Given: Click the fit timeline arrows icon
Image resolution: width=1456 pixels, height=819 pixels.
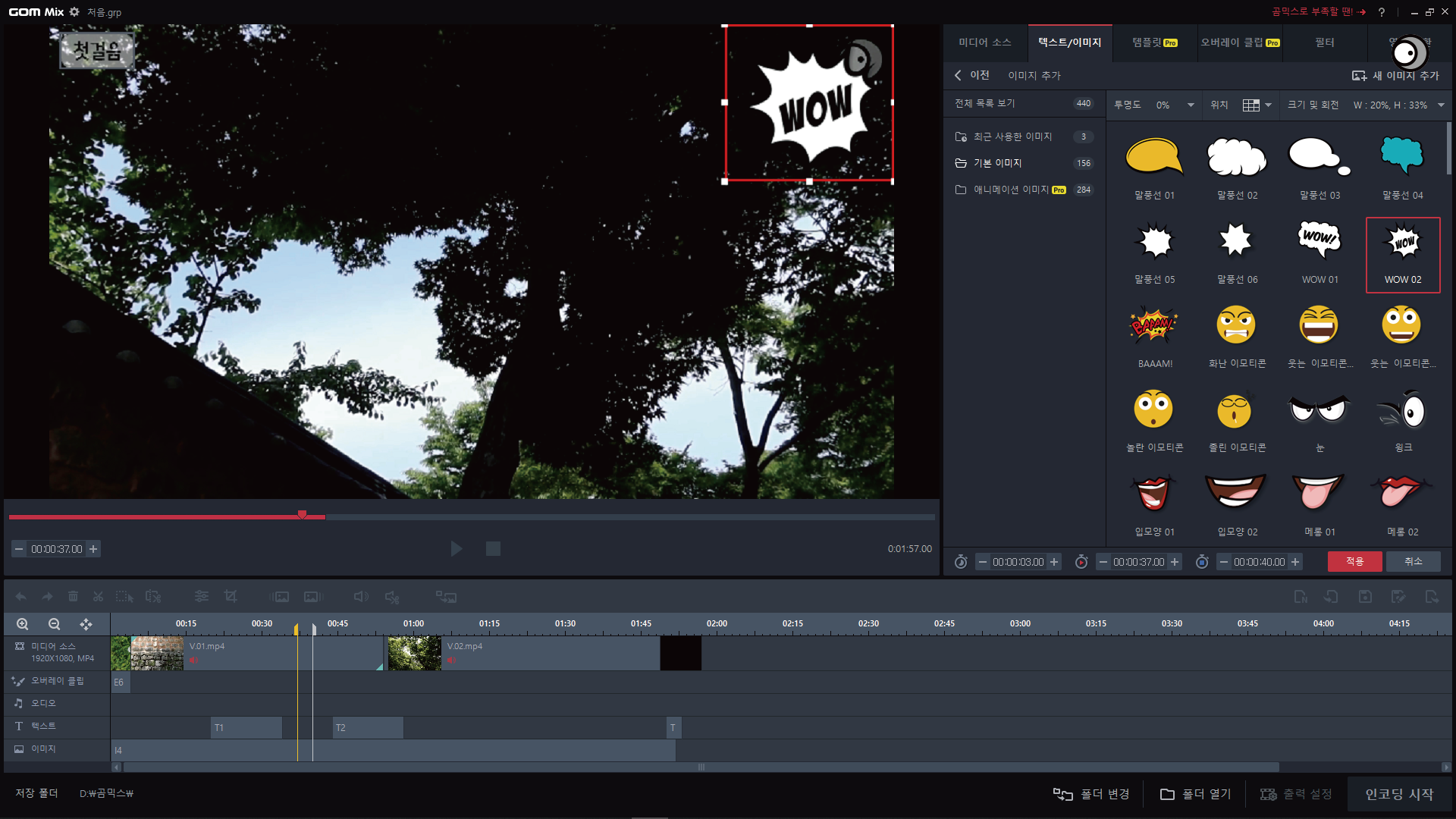Looking at the screenshot, I should click(x=86, y=624).
